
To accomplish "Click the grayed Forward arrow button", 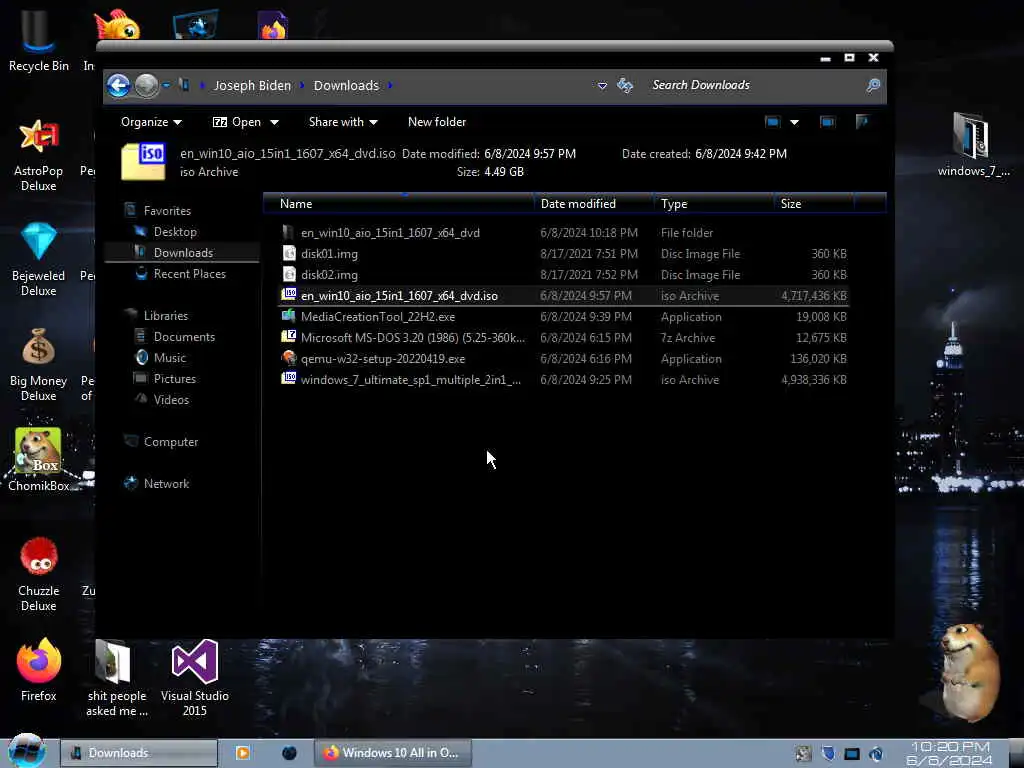I will click(146, 86).
